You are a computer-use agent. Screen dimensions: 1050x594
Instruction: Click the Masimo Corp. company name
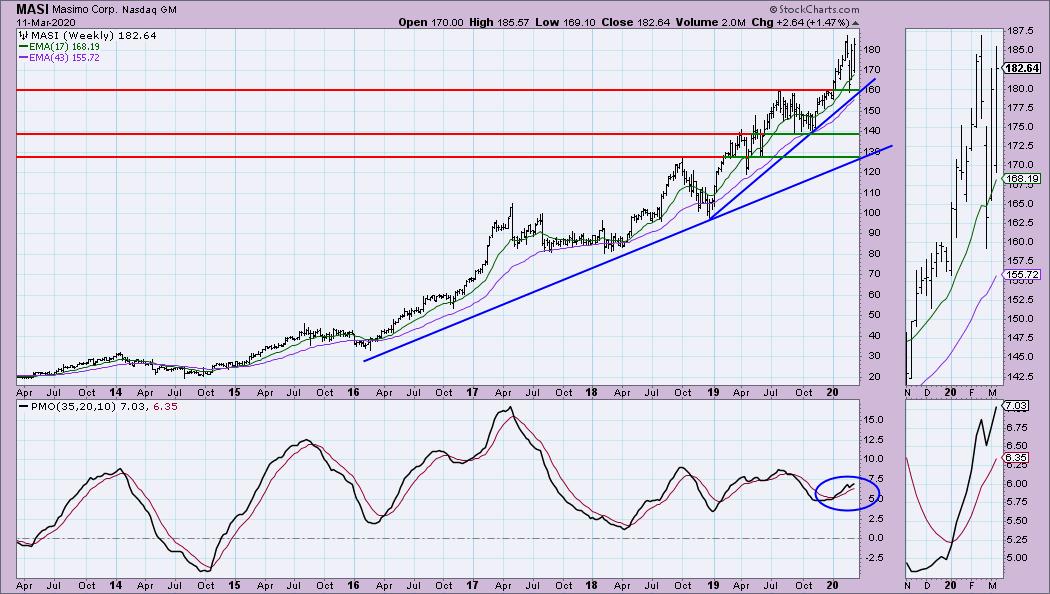click(85, 10)
